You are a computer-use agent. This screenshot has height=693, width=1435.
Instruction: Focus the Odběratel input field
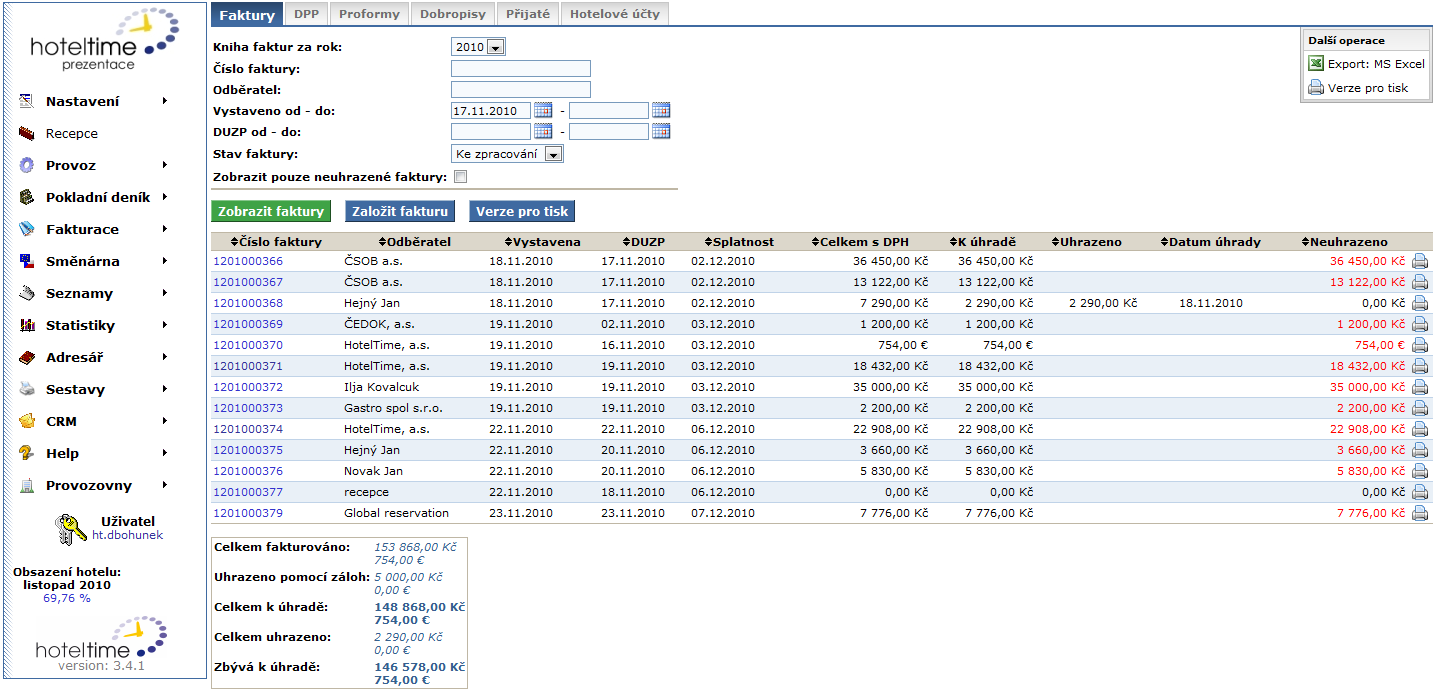point(521,89)
